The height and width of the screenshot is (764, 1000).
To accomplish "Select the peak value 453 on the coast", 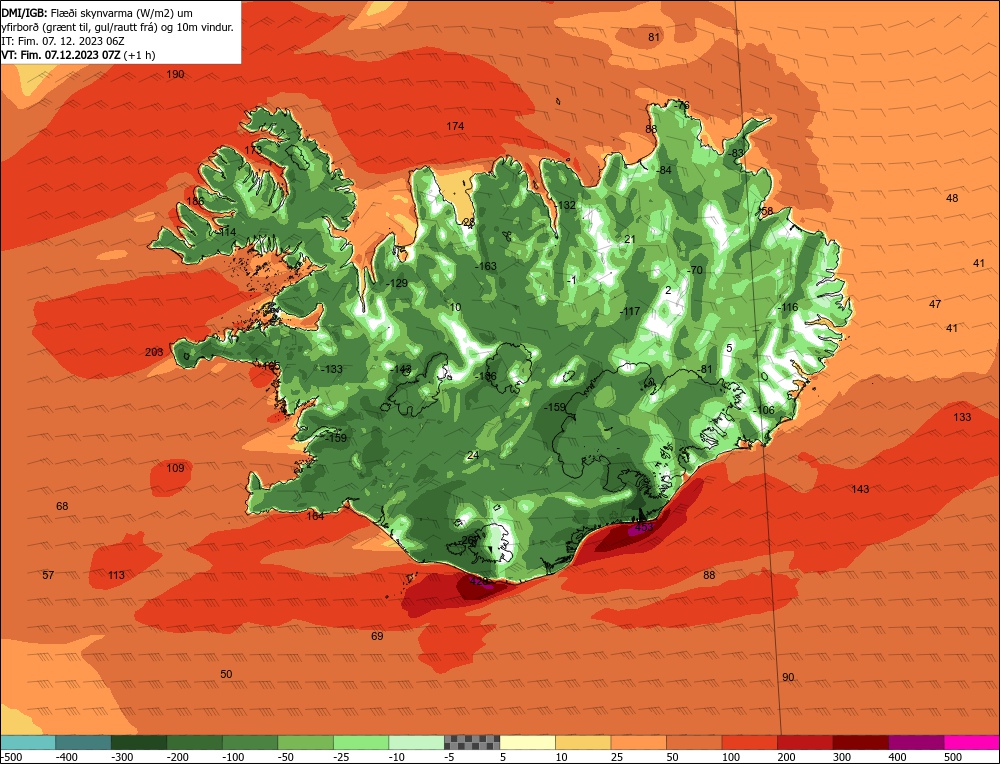I will 644,527.
